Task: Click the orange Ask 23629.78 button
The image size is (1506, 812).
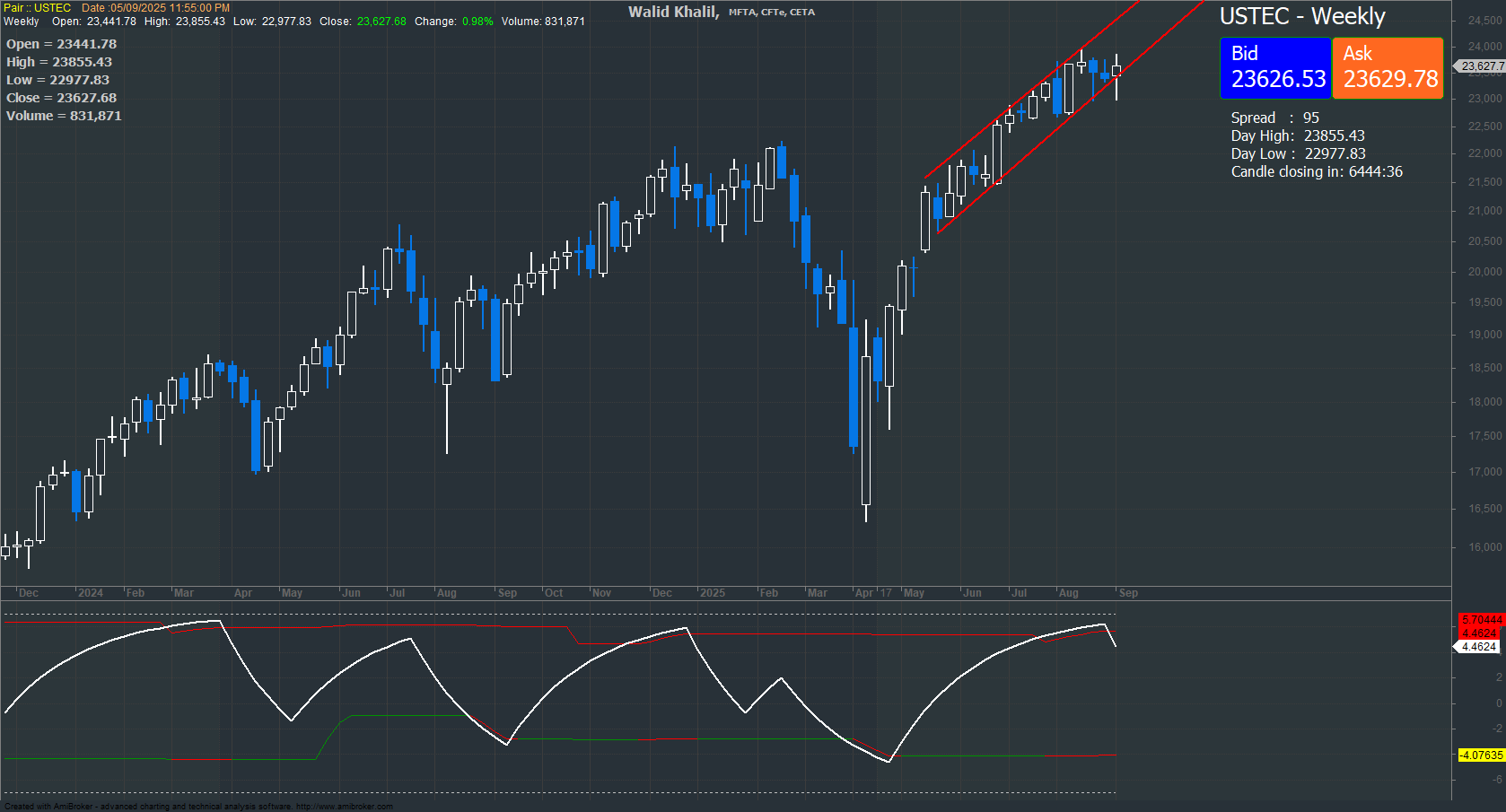Action: pos(1388,66)
